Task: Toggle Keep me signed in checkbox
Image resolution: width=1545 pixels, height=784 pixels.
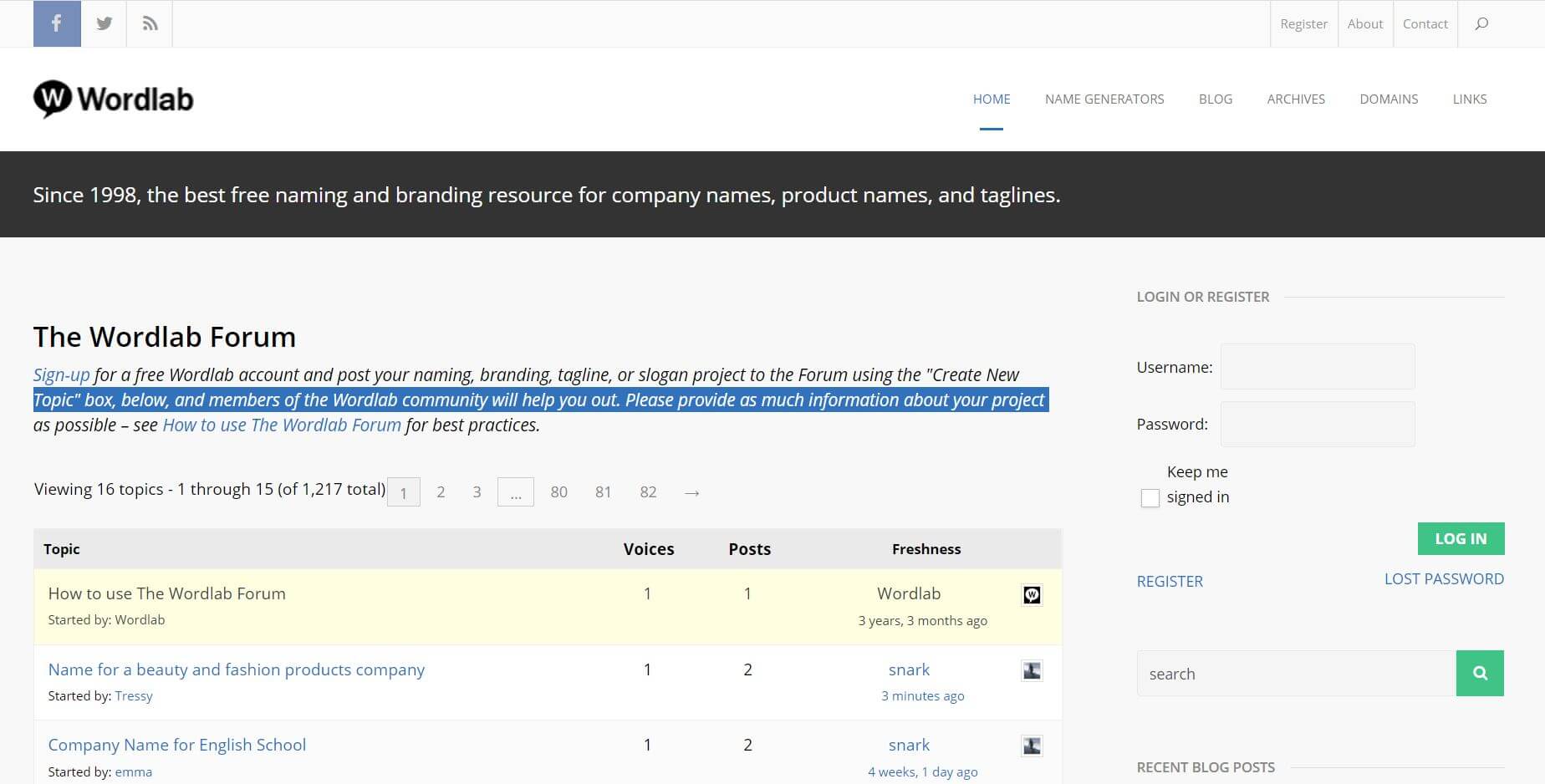Action: [1150, 498]
